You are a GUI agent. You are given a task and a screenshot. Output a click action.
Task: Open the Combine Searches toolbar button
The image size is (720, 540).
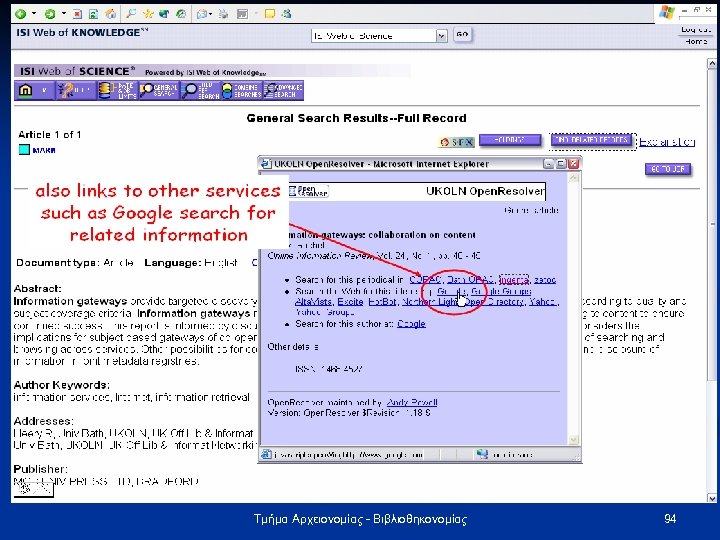click(x=242, y=90)
